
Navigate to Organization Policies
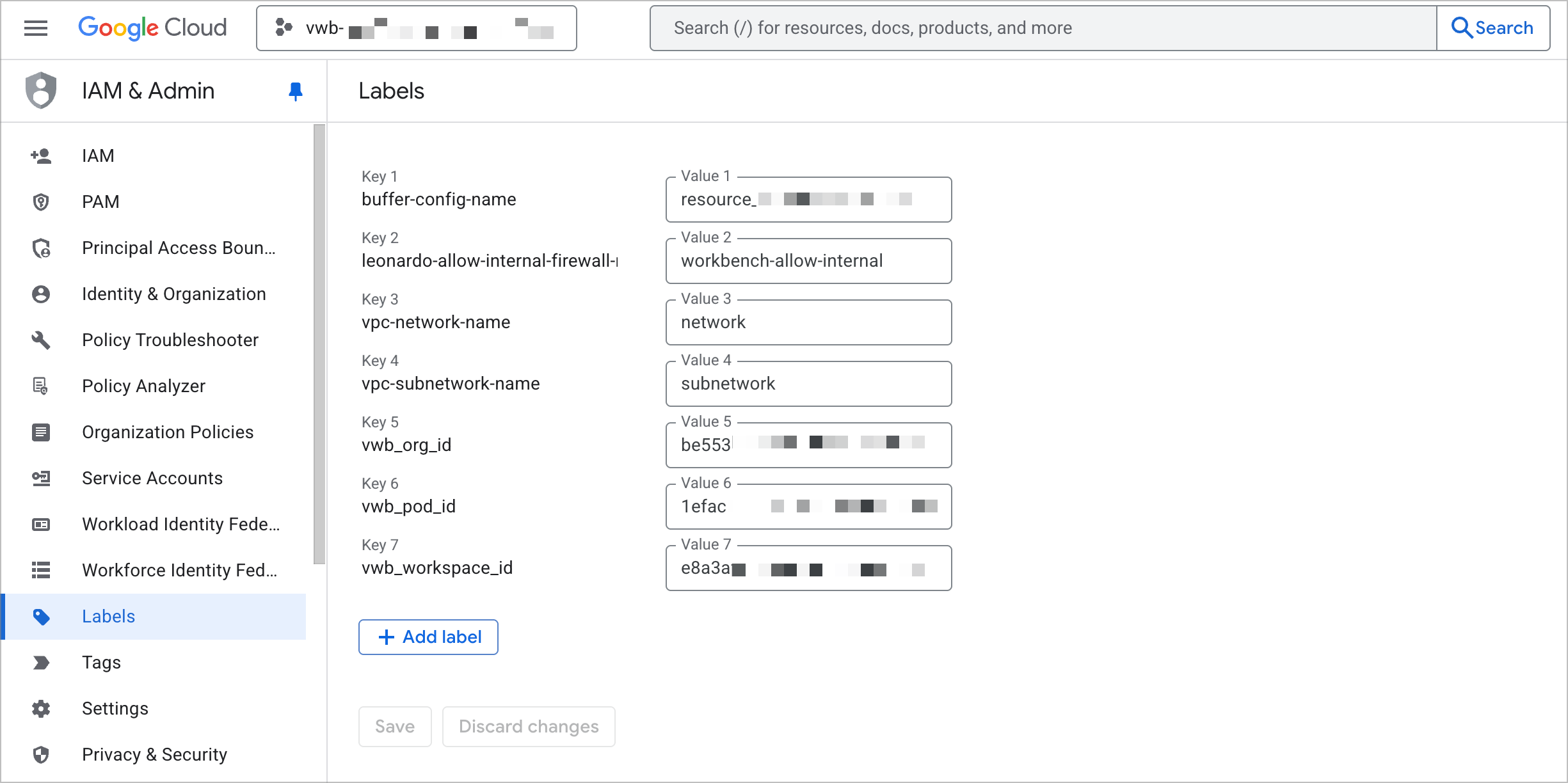click(167, 432)
